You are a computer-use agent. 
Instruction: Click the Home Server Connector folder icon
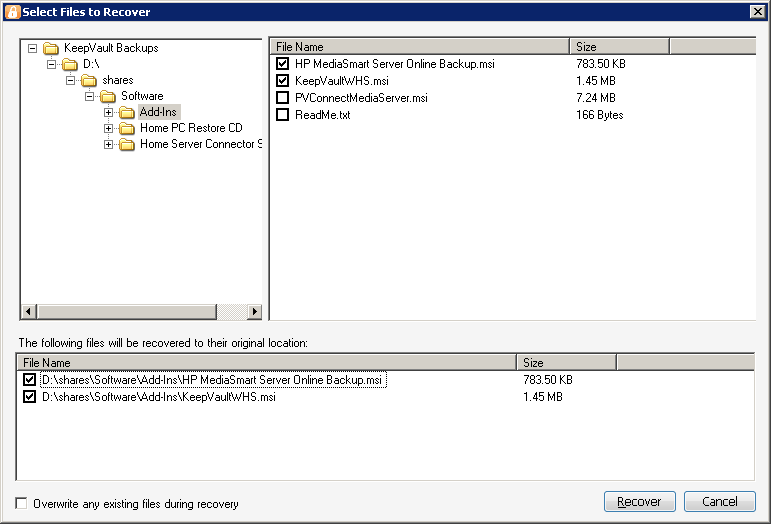click(x=127, y=145)
